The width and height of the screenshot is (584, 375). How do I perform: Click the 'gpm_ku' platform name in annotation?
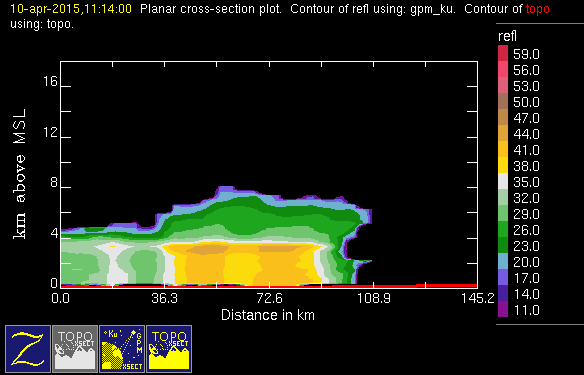(433, 10)
